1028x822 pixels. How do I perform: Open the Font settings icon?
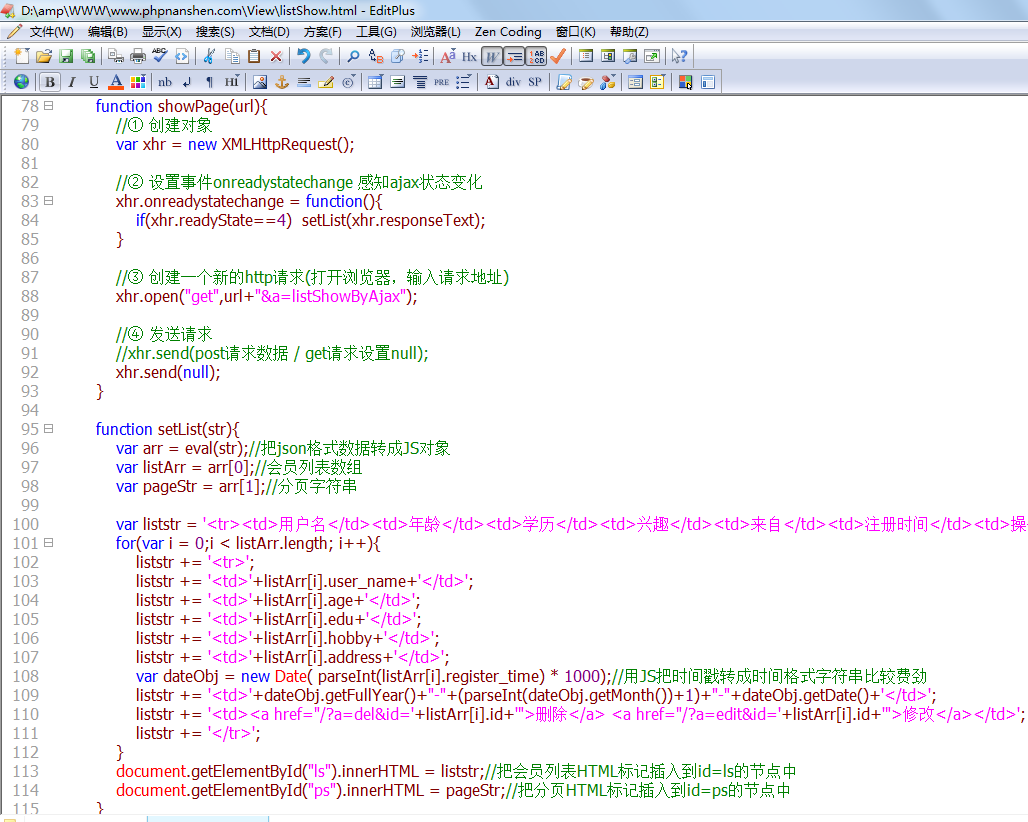(448, 56)
